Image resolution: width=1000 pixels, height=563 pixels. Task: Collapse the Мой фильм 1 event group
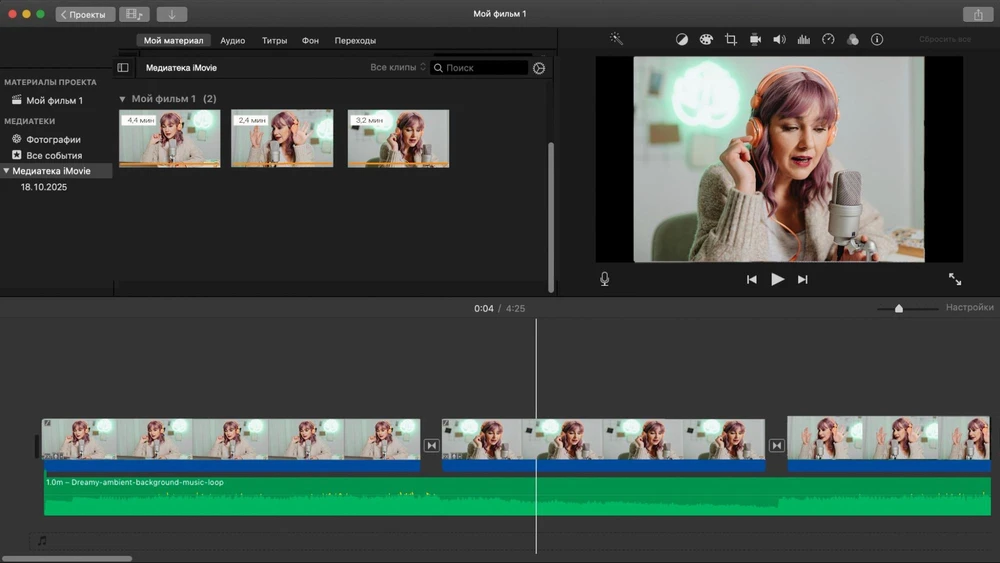pyautogui.click(x=122, y=99)
